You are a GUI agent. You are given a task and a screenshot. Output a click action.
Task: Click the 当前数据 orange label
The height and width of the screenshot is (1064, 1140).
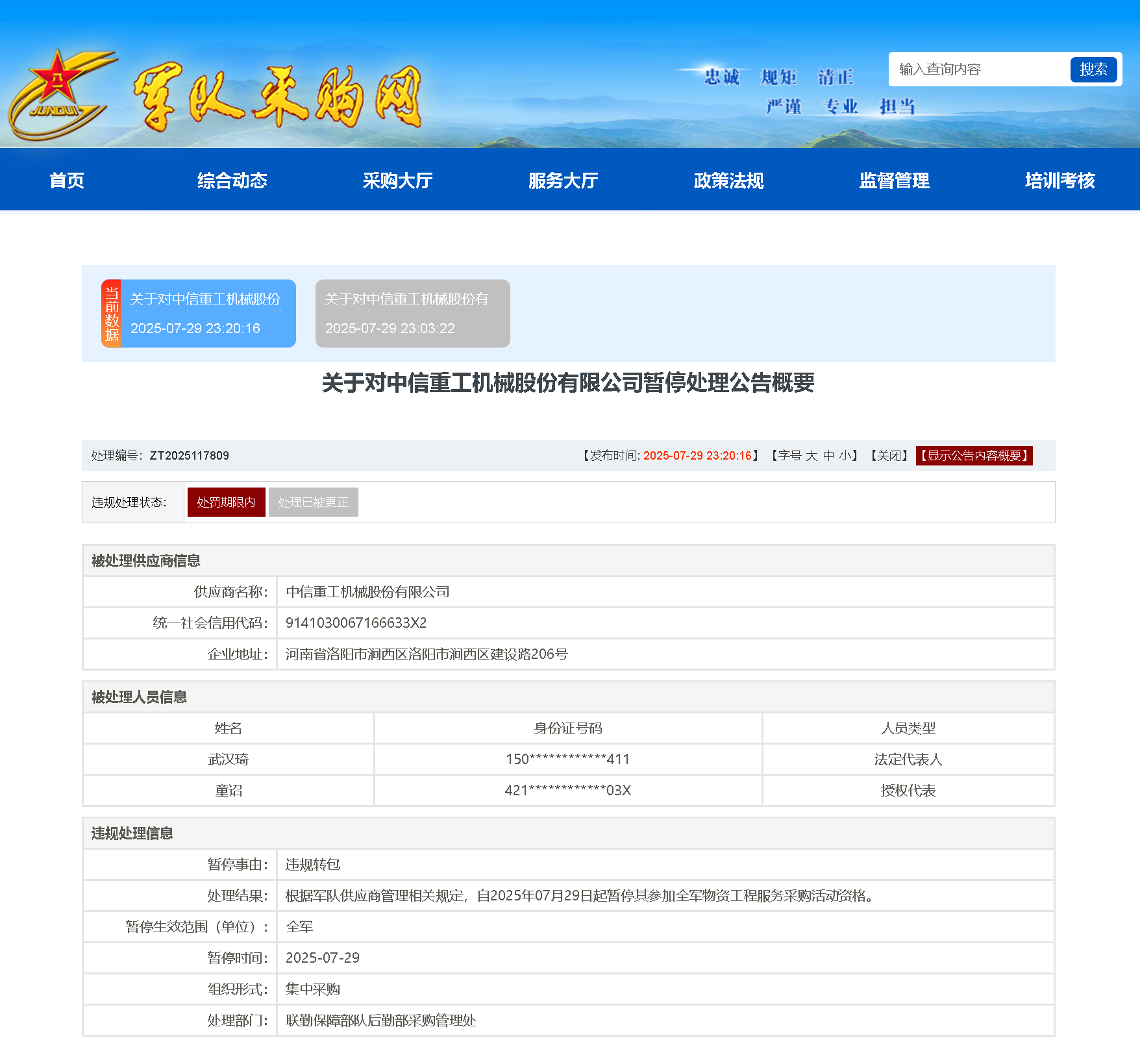(112, 314)
